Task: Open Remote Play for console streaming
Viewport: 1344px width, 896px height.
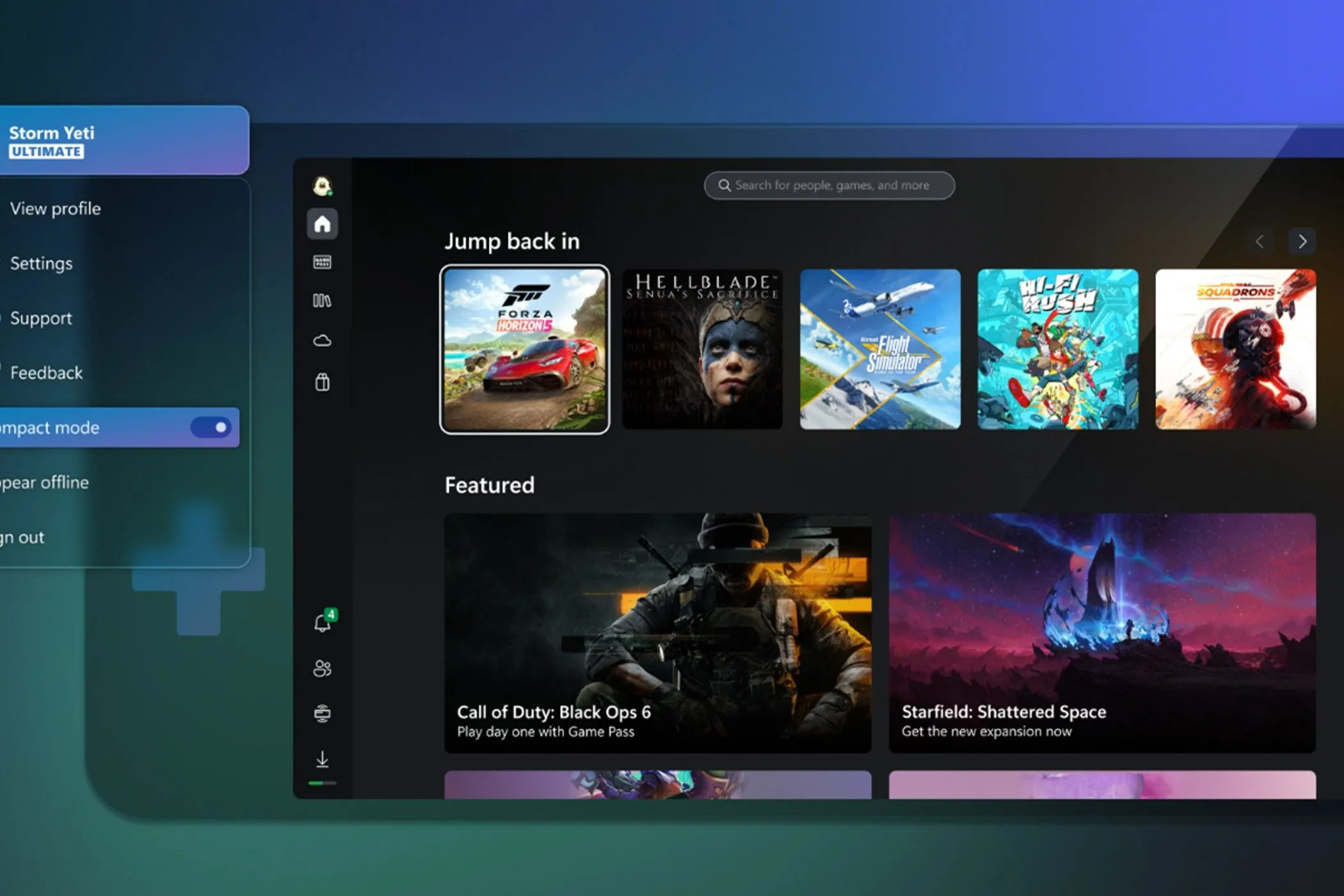Action: pos(322,714)
